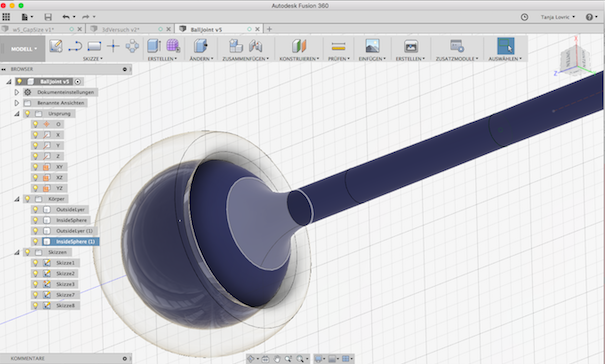Undo the last action
The width and height of the screenshot is (605, 364).
point(66,17)
